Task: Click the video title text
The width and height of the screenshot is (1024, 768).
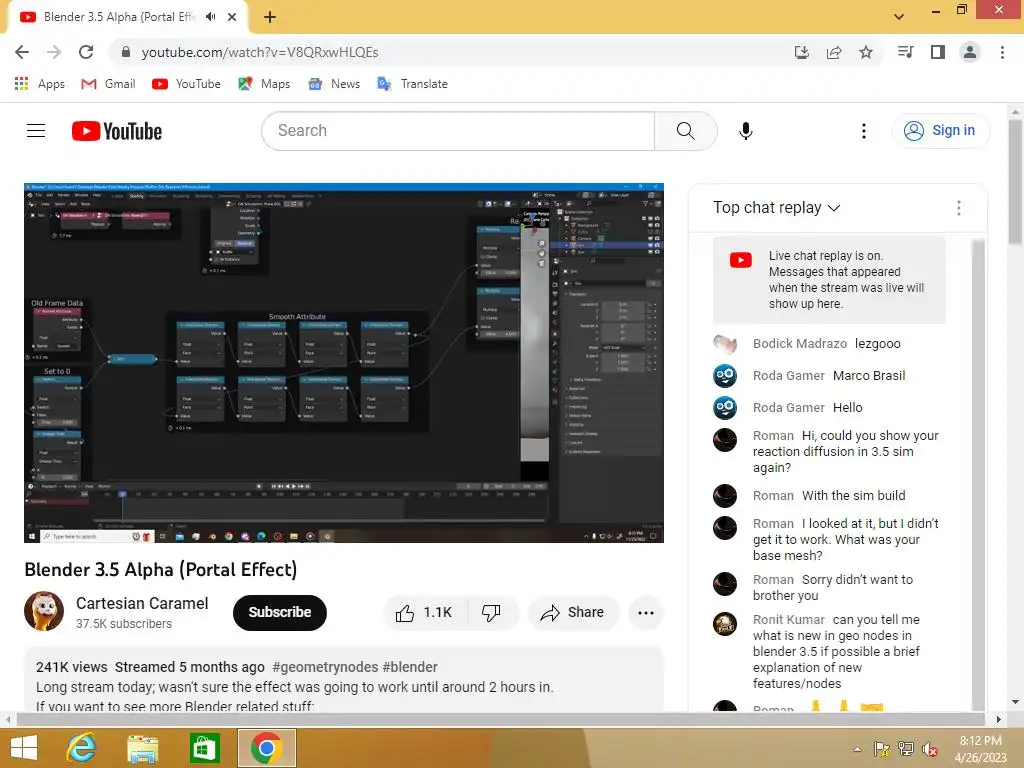Action: point(161,569)
